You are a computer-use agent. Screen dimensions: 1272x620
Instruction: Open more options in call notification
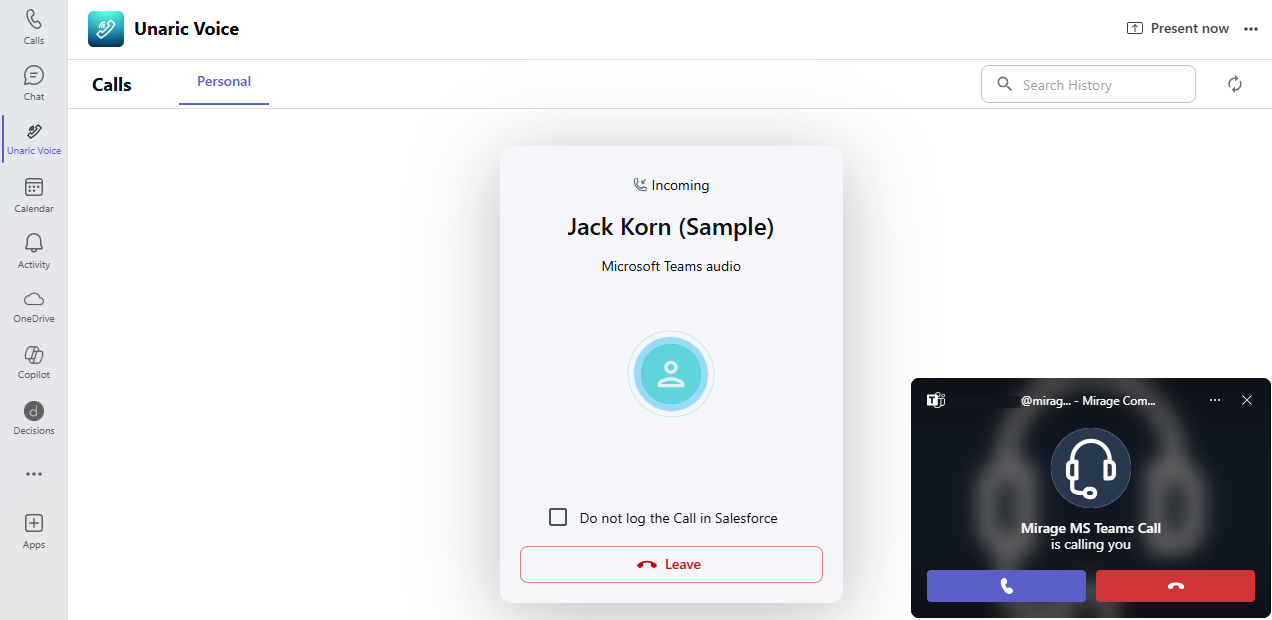tap(1215, 400)
